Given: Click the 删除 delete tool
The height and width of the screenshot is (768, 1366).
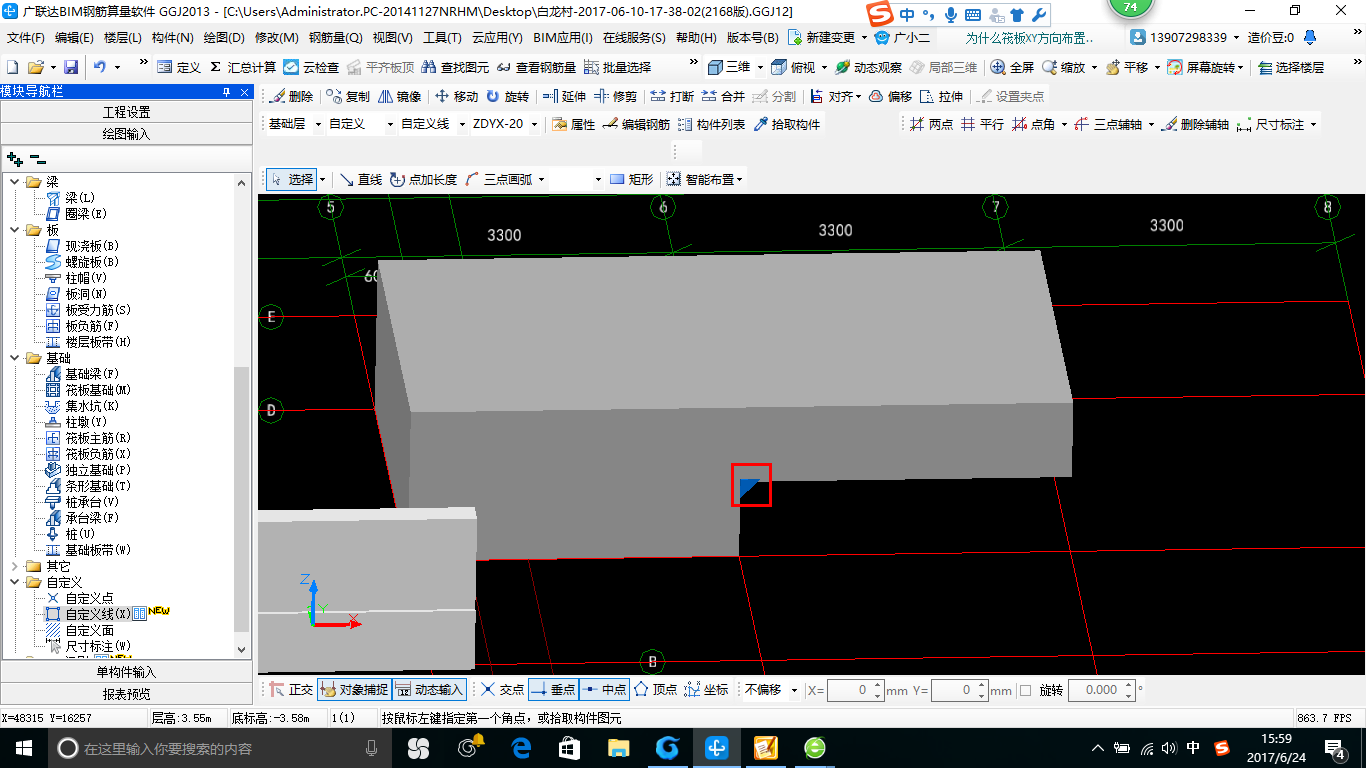Looking at the screenshot, I should (x=291, y=97).
